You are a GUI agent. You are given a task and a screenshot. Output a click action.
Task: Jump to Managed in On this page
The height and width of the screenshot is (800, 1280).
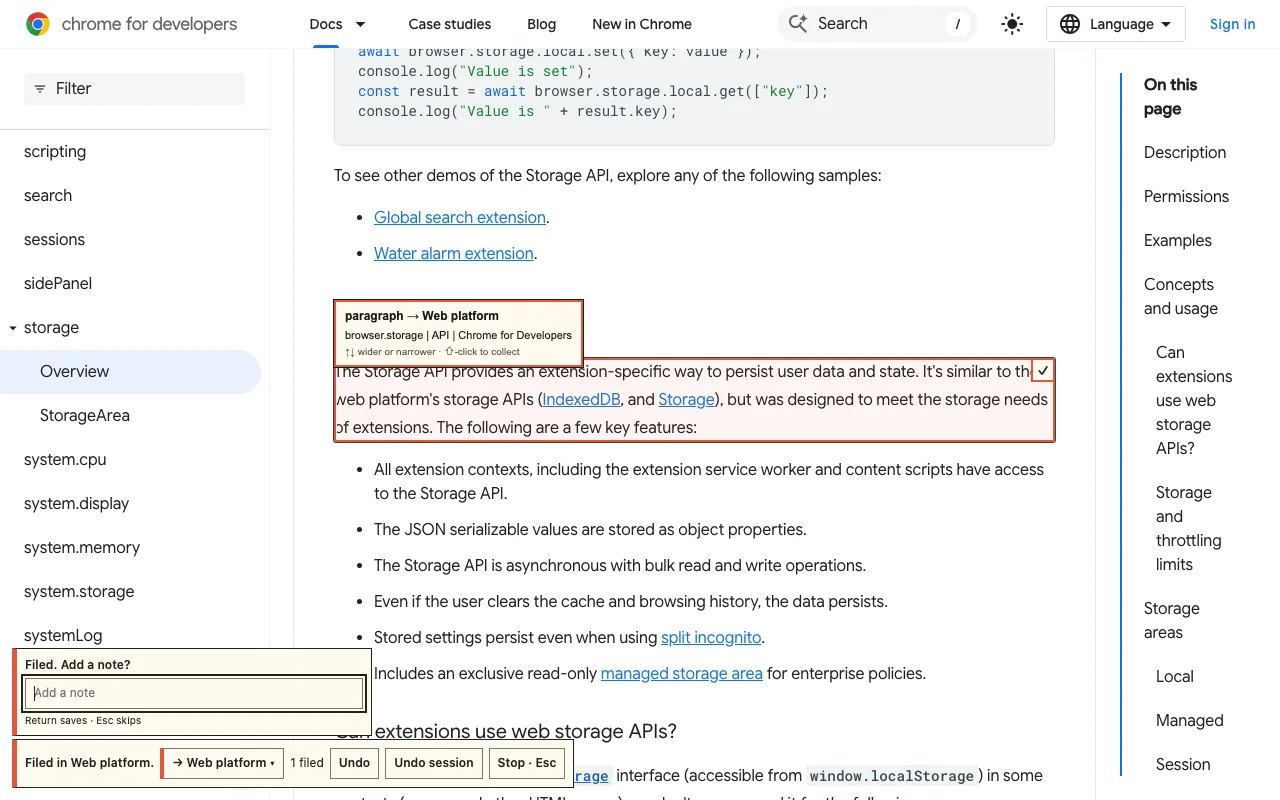click(x=1189, y=721)
